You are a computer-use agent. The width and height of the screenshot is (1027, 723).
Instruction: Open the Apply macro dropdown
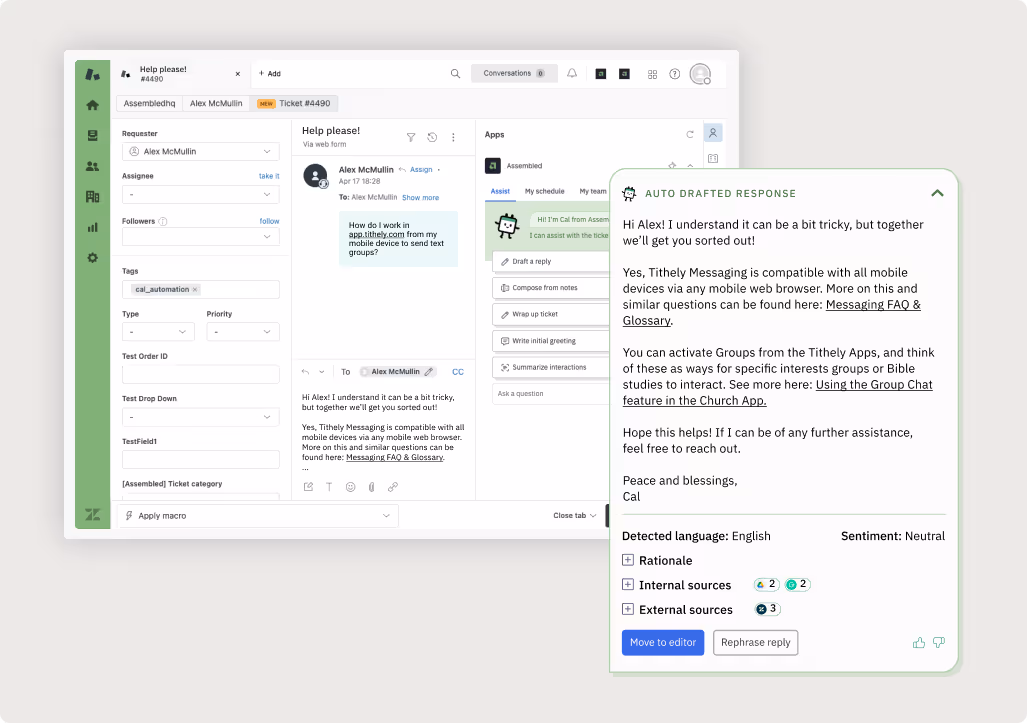pyautogui.click(x=258, y=515)
